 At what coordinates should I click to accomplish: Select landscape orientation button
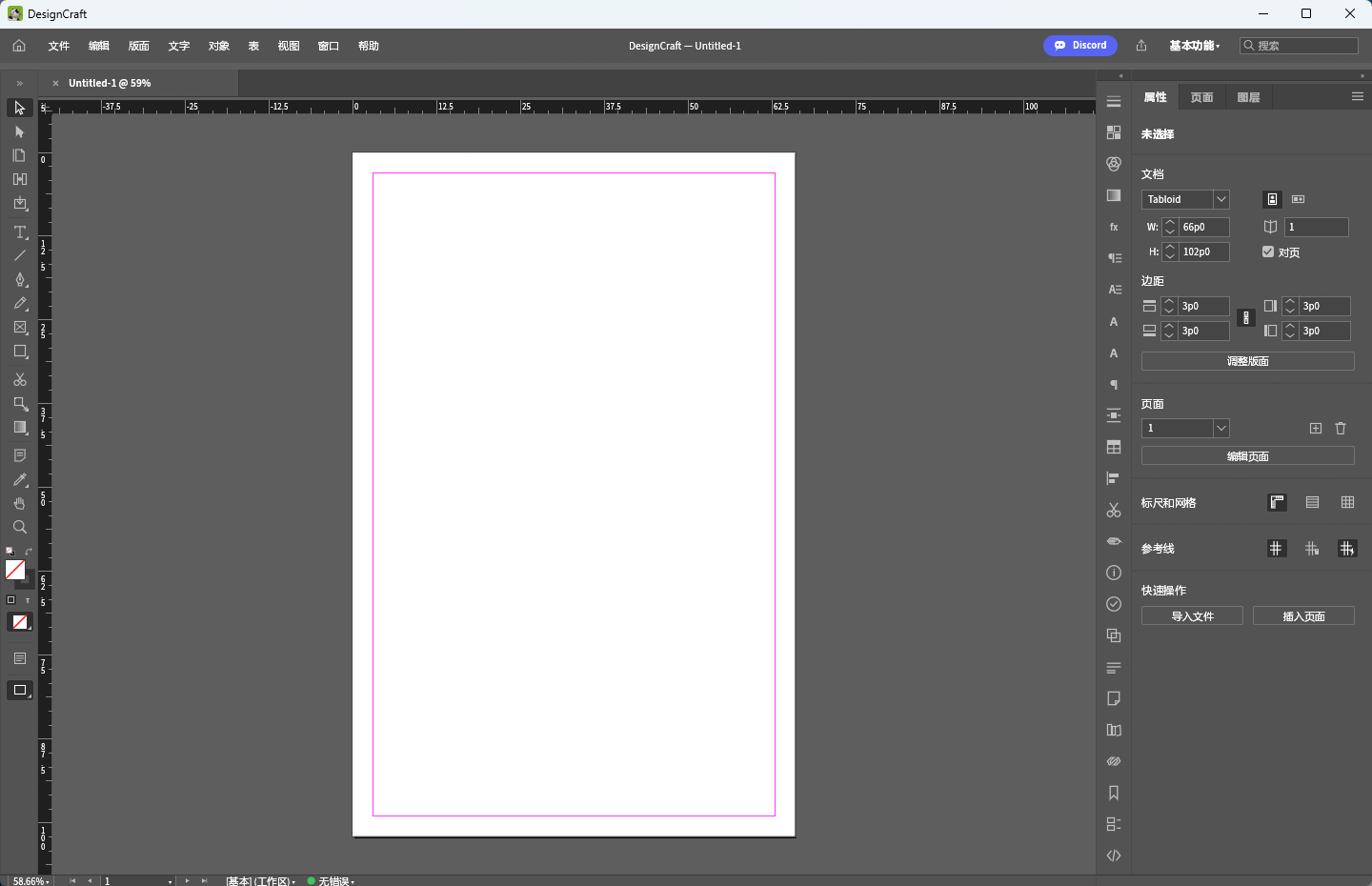[1298, 199]
